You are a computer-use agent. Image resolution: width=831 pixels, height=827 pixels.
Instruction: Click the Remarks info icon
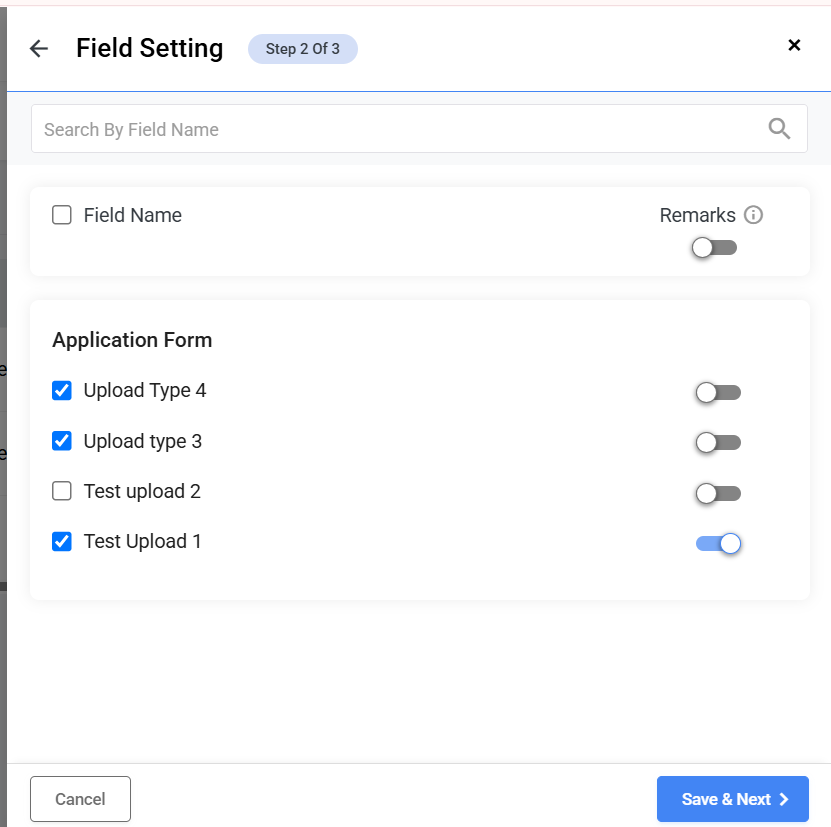click(x=753, y=215)
